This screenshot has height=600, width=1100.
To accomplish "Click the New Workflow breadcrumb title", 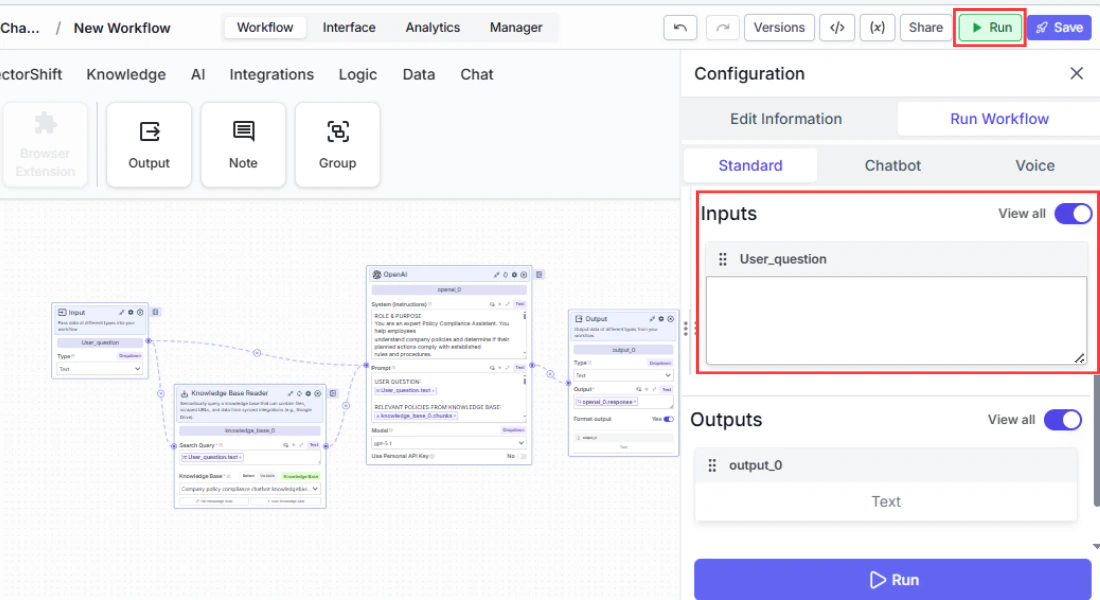I will [122, 28].
